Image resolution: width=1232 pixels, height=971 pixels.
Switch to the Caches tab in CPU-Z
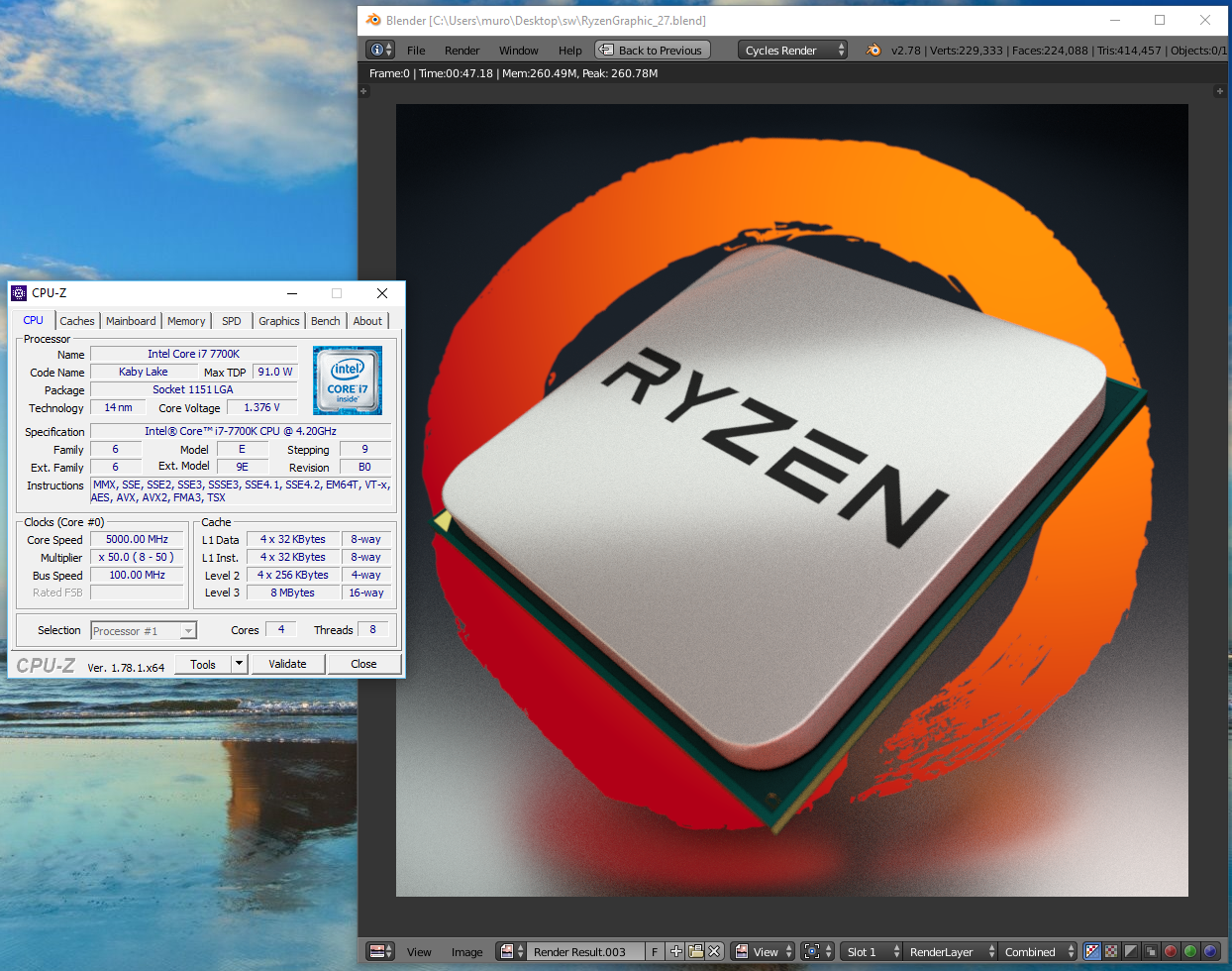77,321
